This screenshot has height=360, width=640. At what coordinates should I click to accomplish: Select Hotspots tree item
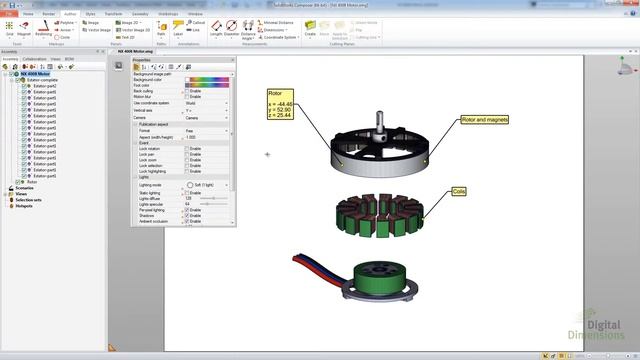coord(24,206)
